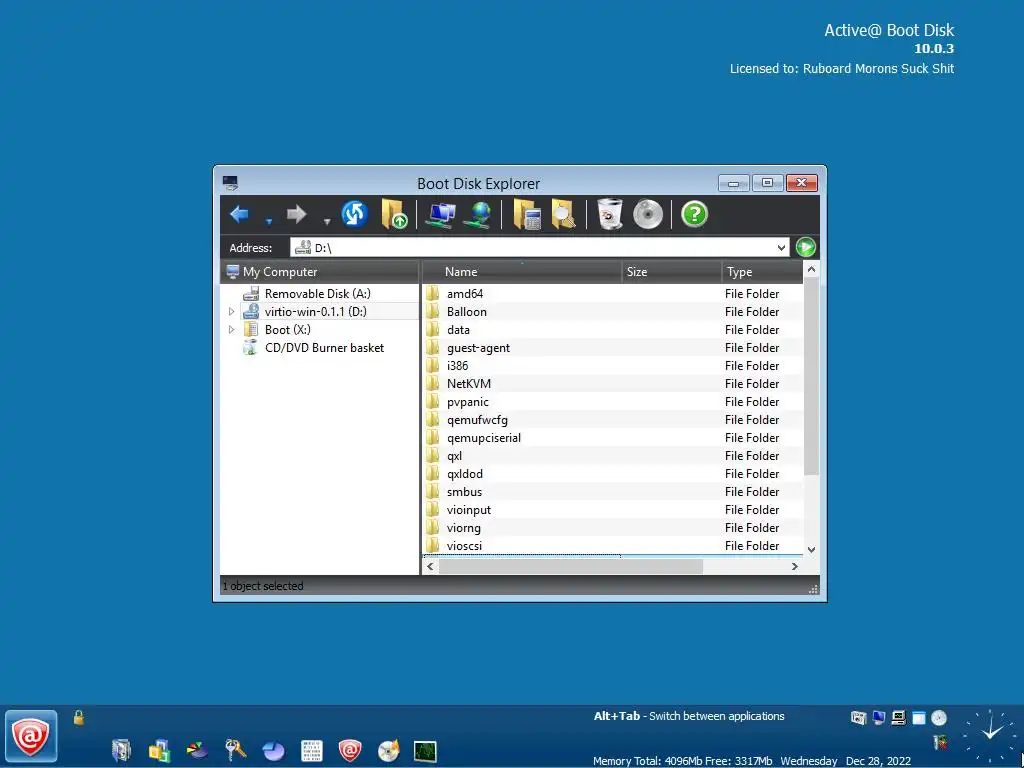1024x768 pixels.
Task: Click the file list scroll down arrow
Action: (811, 550)
